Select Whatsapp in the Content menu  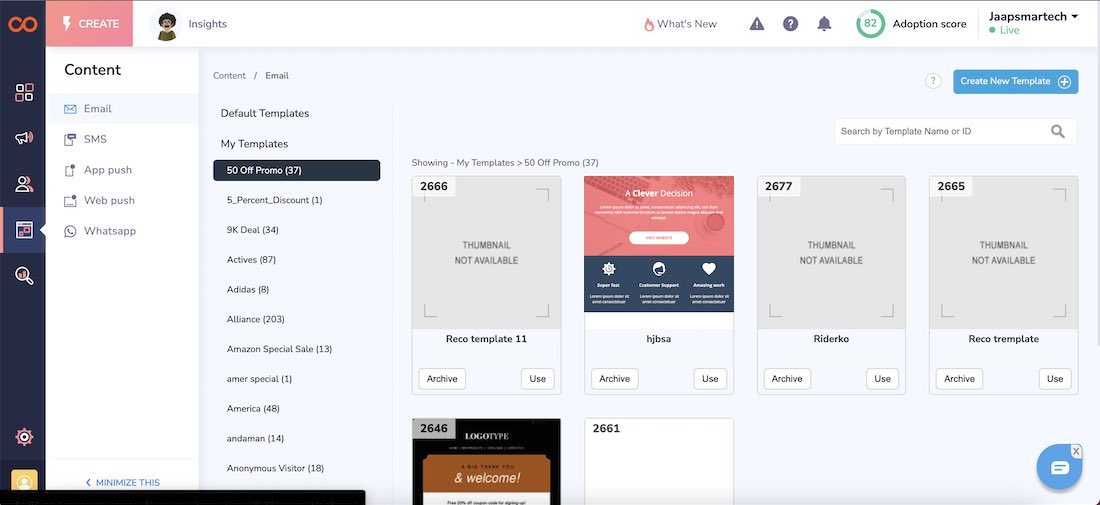109,231
